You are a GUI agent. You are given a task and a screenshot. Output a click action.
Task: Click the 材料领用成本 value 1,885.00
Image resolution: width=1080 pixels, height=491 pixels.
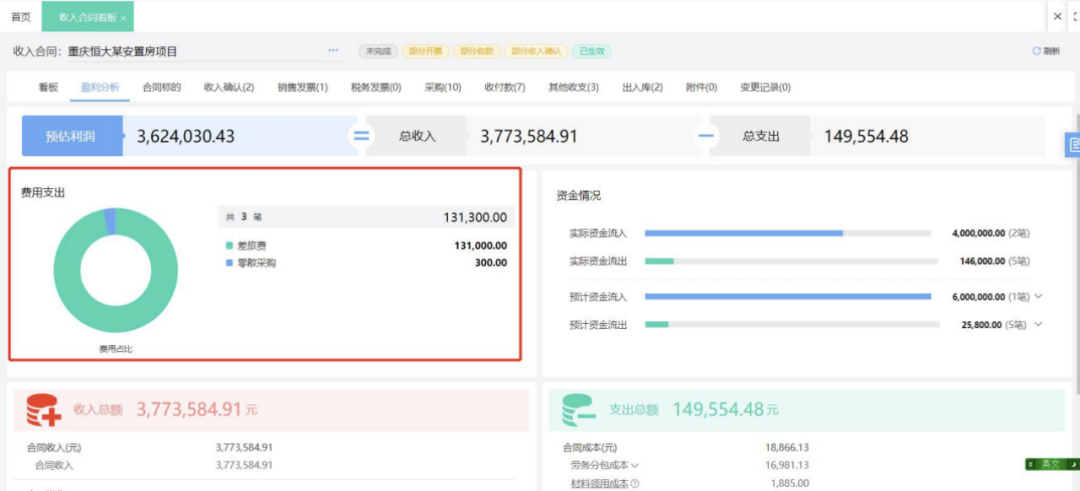[x=790, y=483]
